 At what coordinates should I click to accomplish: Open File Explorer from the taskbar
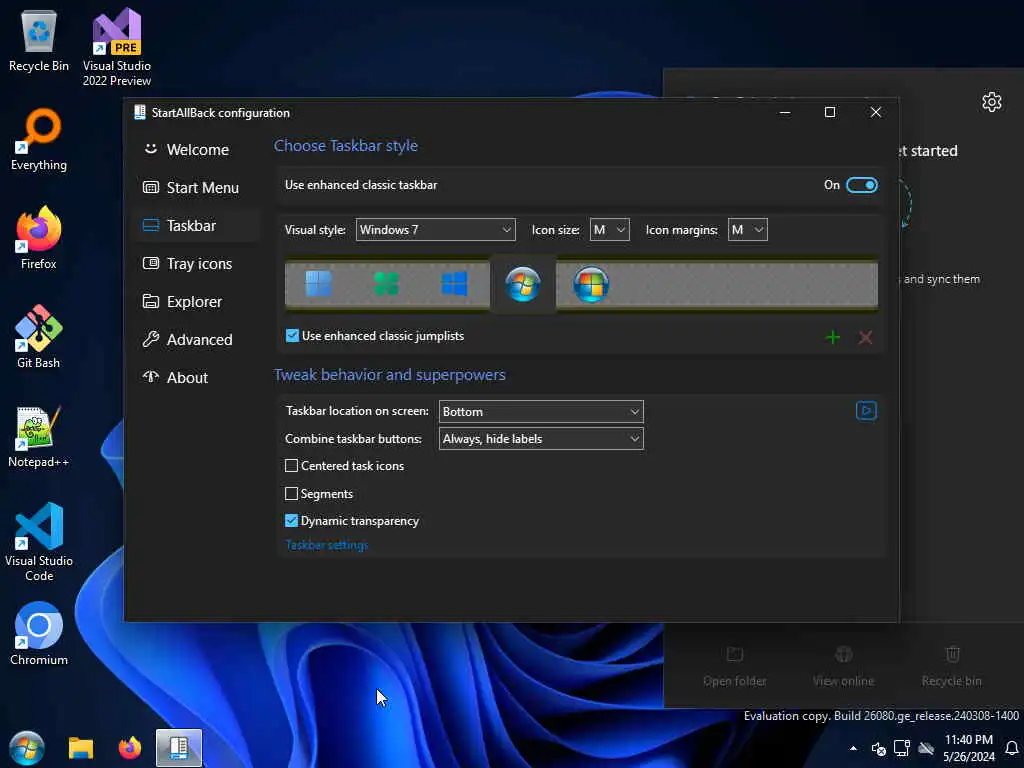81,748
